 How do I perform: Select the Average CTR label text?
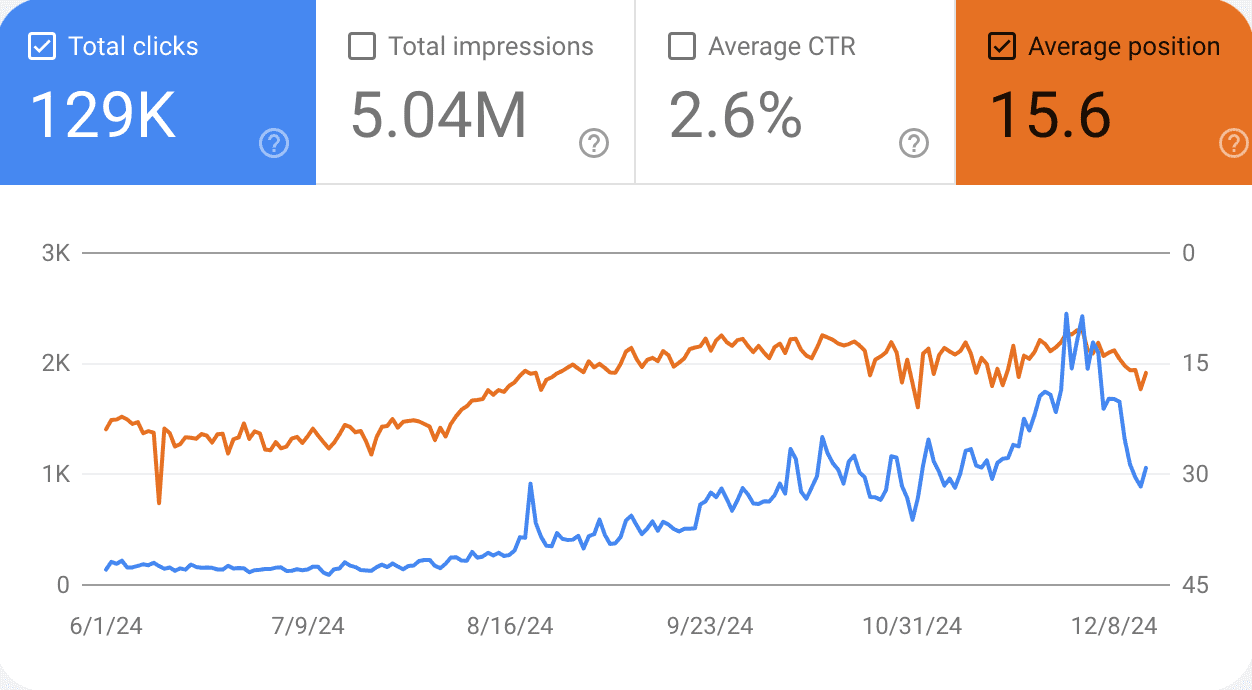click(781, 47)
